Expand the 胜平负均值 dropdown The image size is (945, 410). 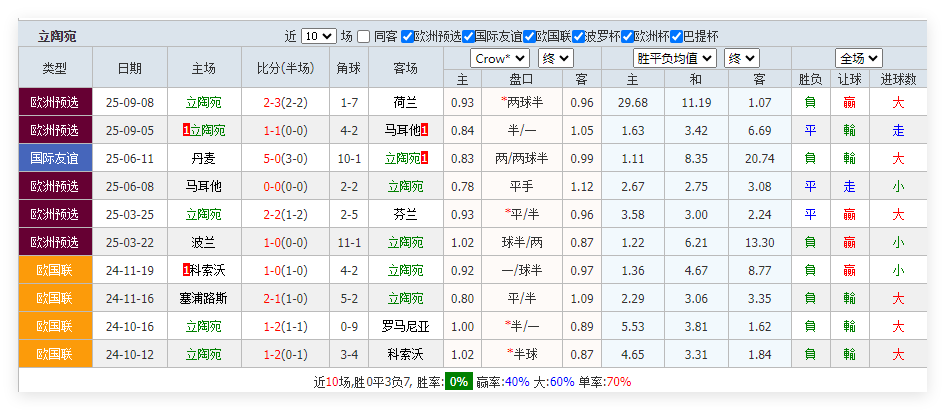point(675,58)
